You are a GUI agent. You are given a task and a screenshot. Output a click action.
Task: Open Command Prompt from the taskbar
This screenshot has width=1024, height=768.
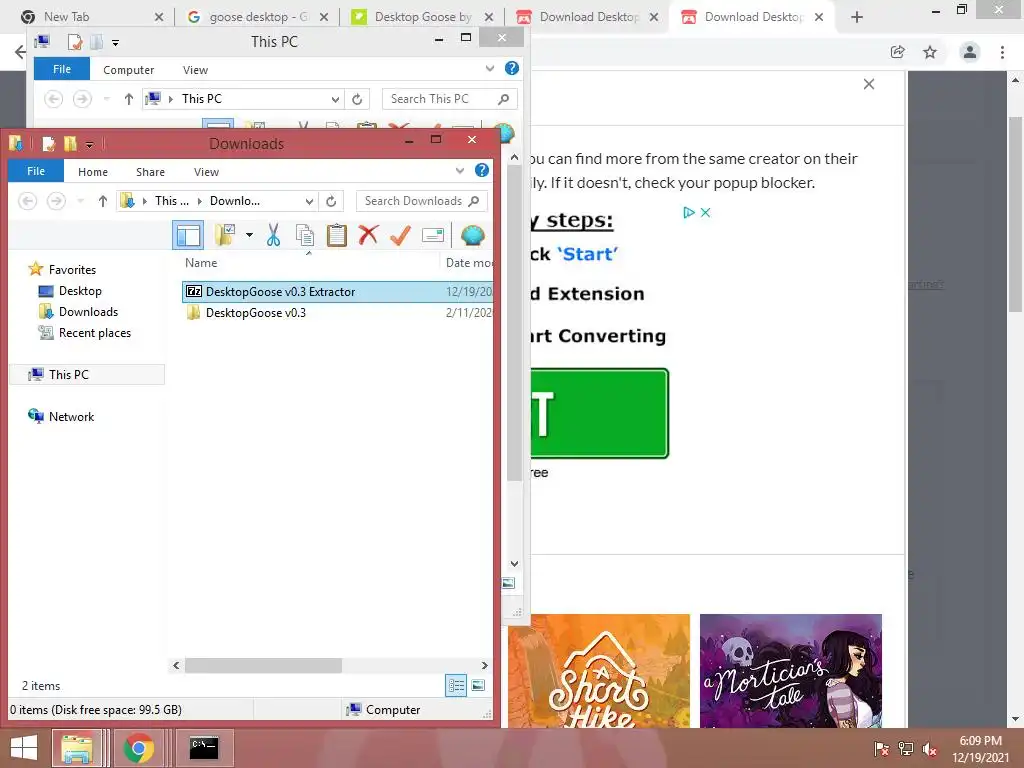tap(204, 748)
